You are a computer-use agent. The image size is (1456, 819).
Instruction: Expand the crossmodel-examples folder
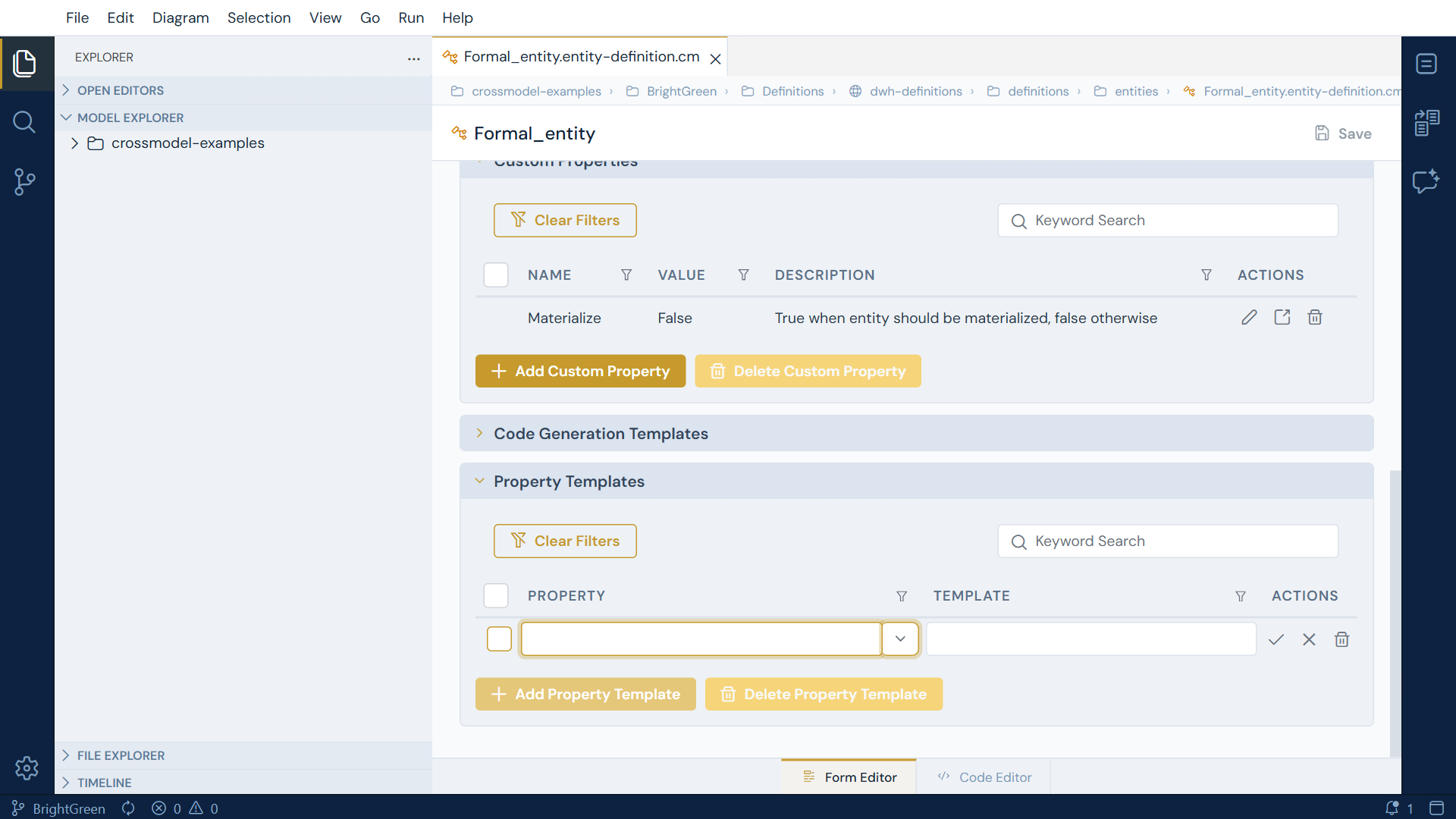[74, 143]
